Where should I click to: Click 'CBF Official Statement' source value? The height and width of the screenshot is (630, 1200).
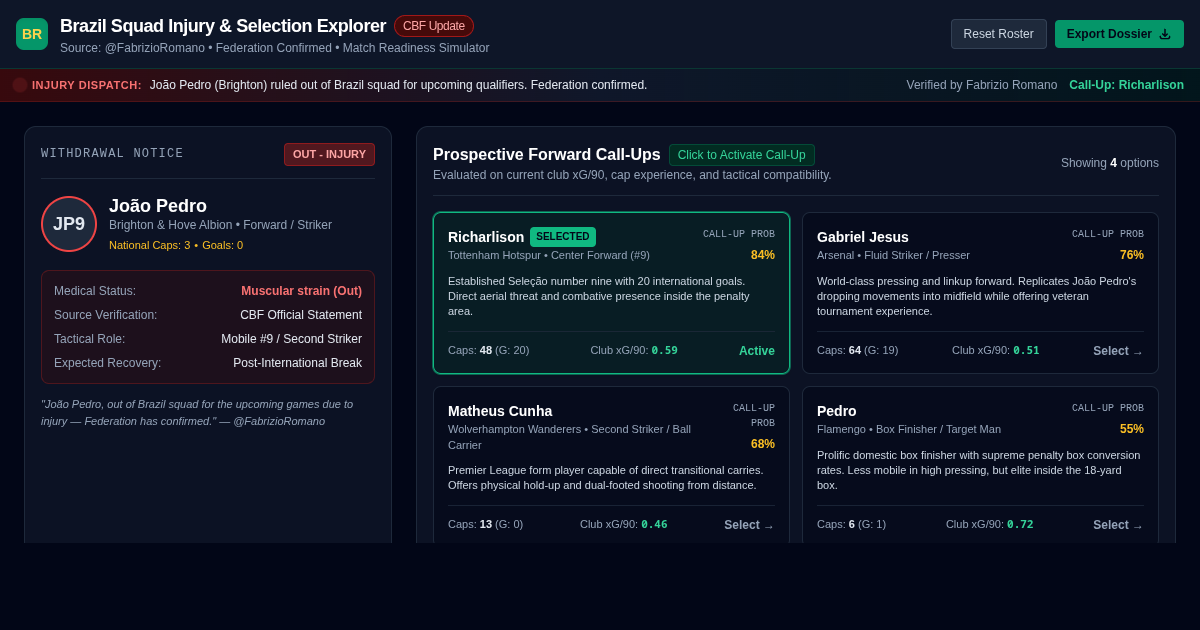tap(301, 315)
